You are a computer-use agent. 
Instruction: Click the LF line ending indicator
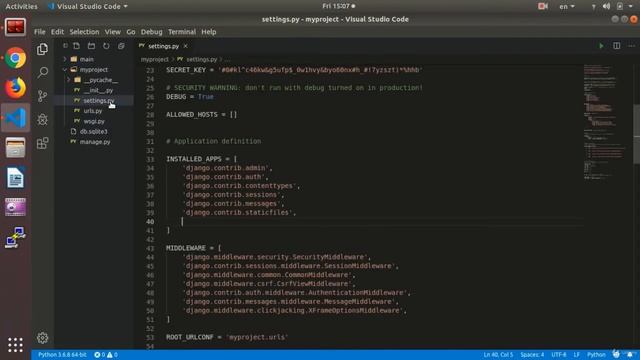pos(576,355)
